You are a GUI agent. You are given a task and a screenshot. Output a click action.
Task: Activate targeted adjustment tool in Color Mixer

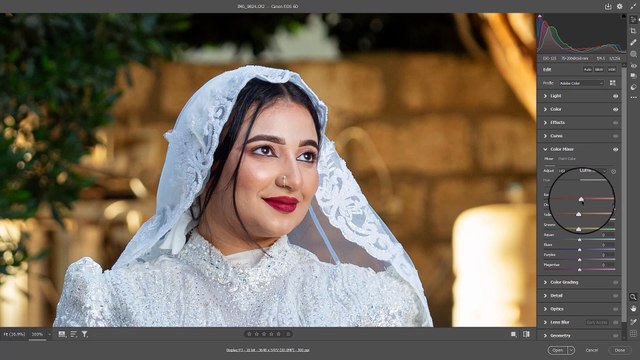point(613,171)
